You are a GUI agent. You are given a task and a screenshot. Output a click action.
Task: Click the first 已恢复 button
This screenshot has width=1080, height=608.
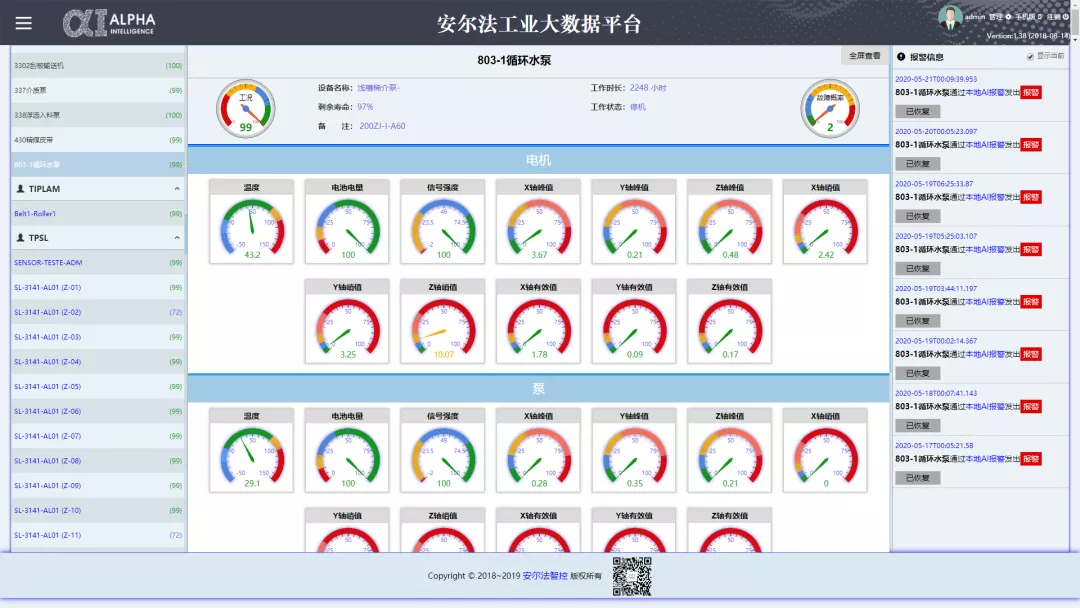[x=917, y=111]
